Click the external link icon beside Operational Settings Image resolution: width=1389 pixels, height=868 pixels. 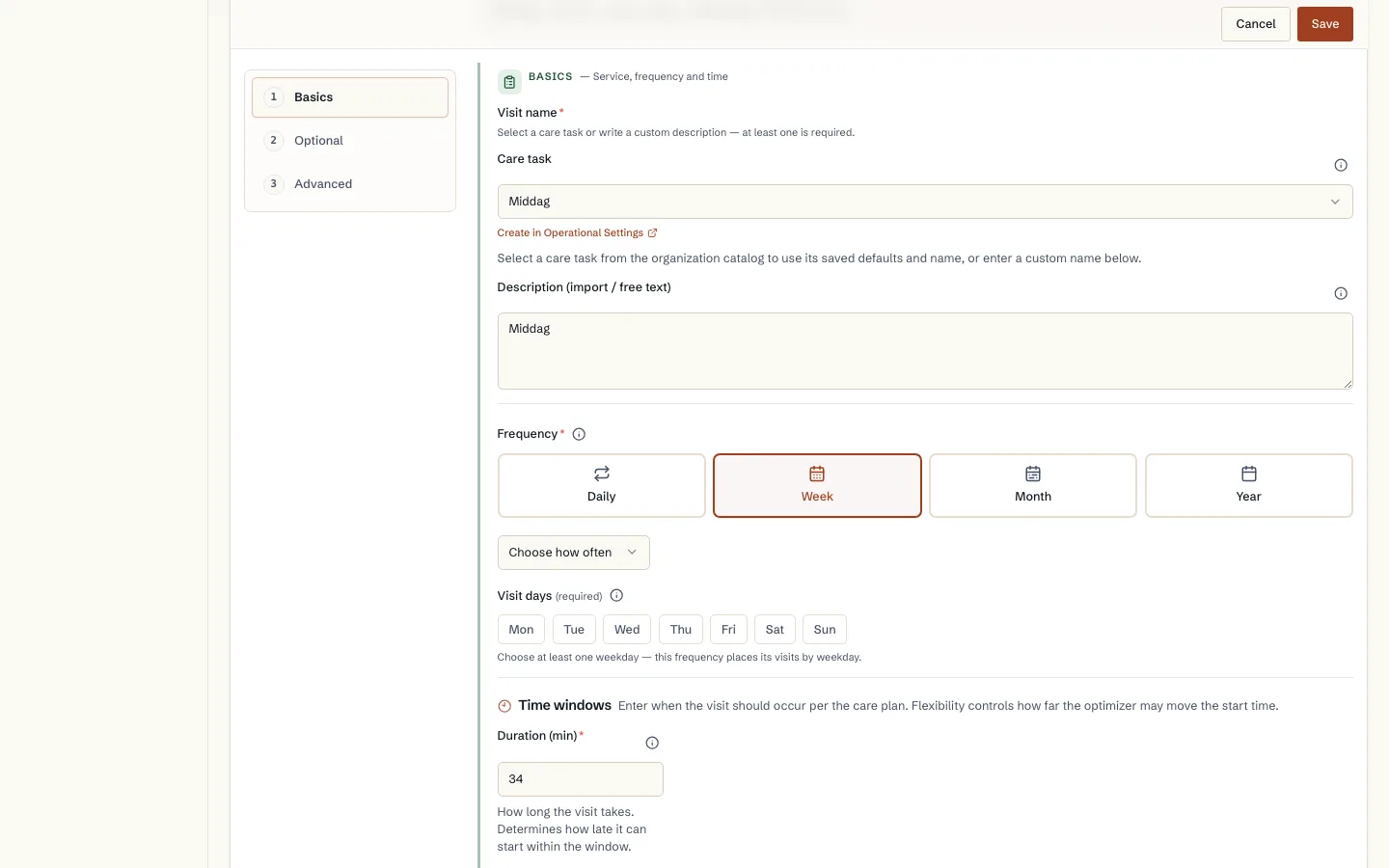[x=653, y=232]
